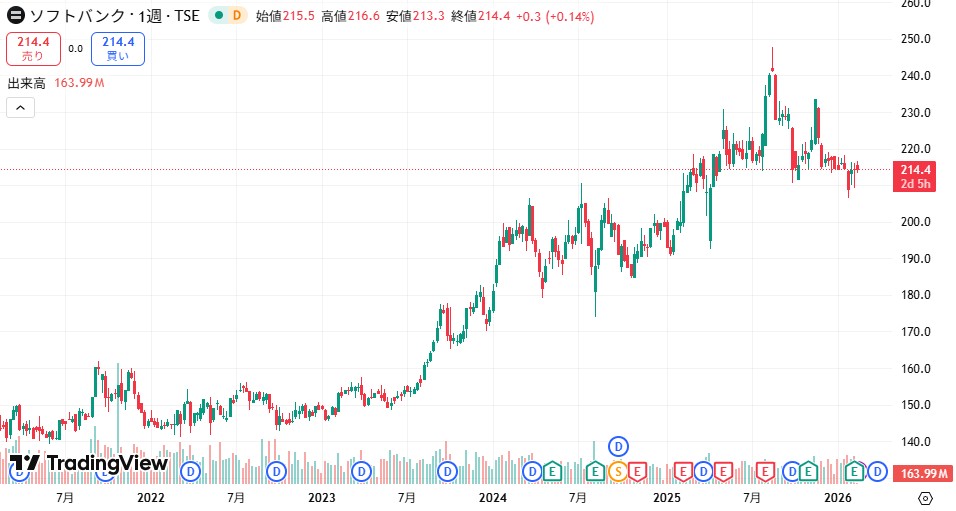956x511 pixels.
Task: Click the 250.0 price axis label
Action: point(916,39)
